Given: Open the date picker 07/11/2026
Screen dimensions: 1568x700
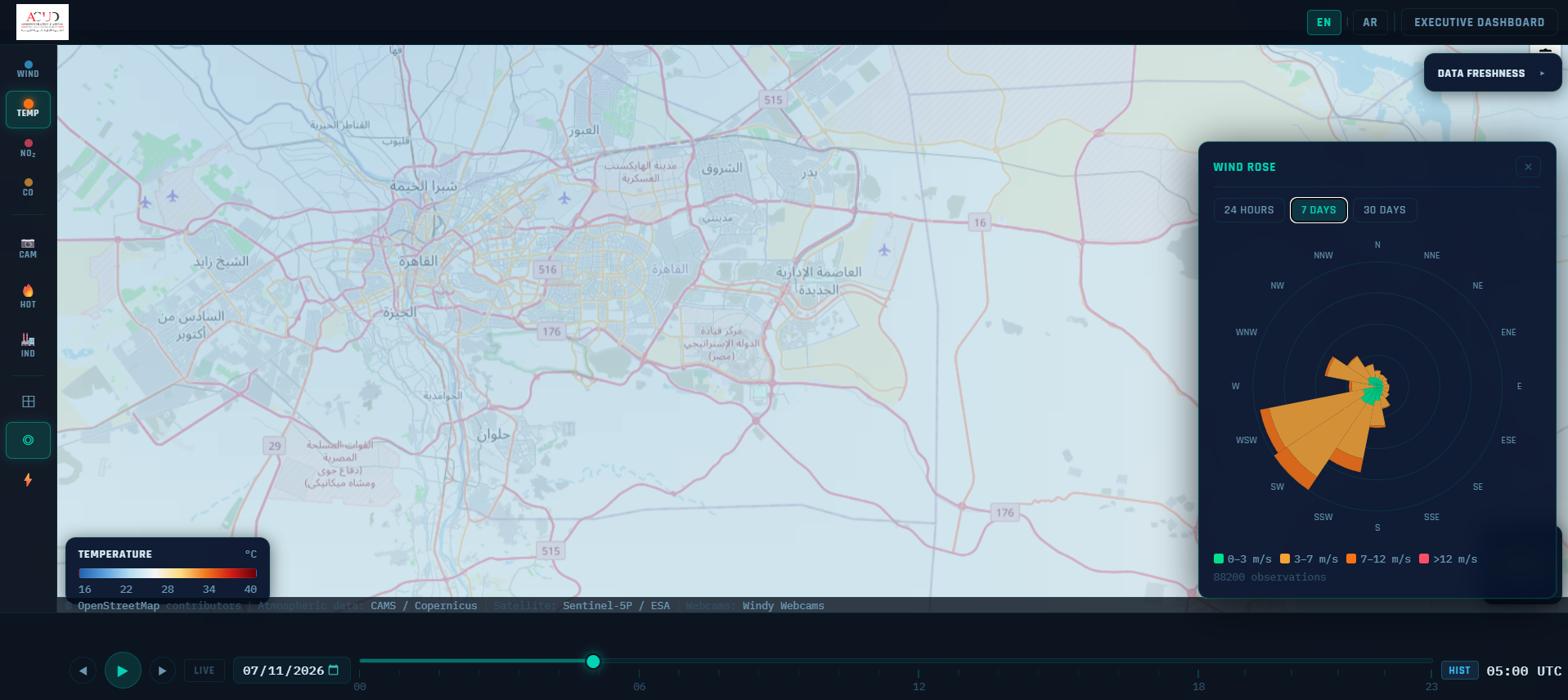Looking at the screenshot, I should pos(292,671).
